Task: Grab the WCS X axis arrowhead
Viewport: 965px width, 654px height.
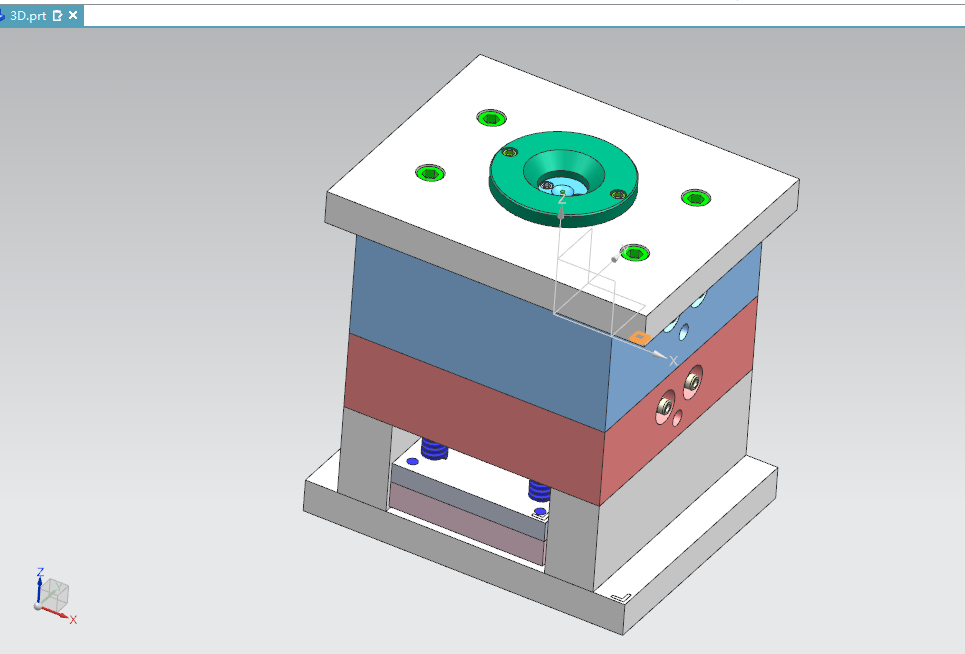Action: coord(659,355)
